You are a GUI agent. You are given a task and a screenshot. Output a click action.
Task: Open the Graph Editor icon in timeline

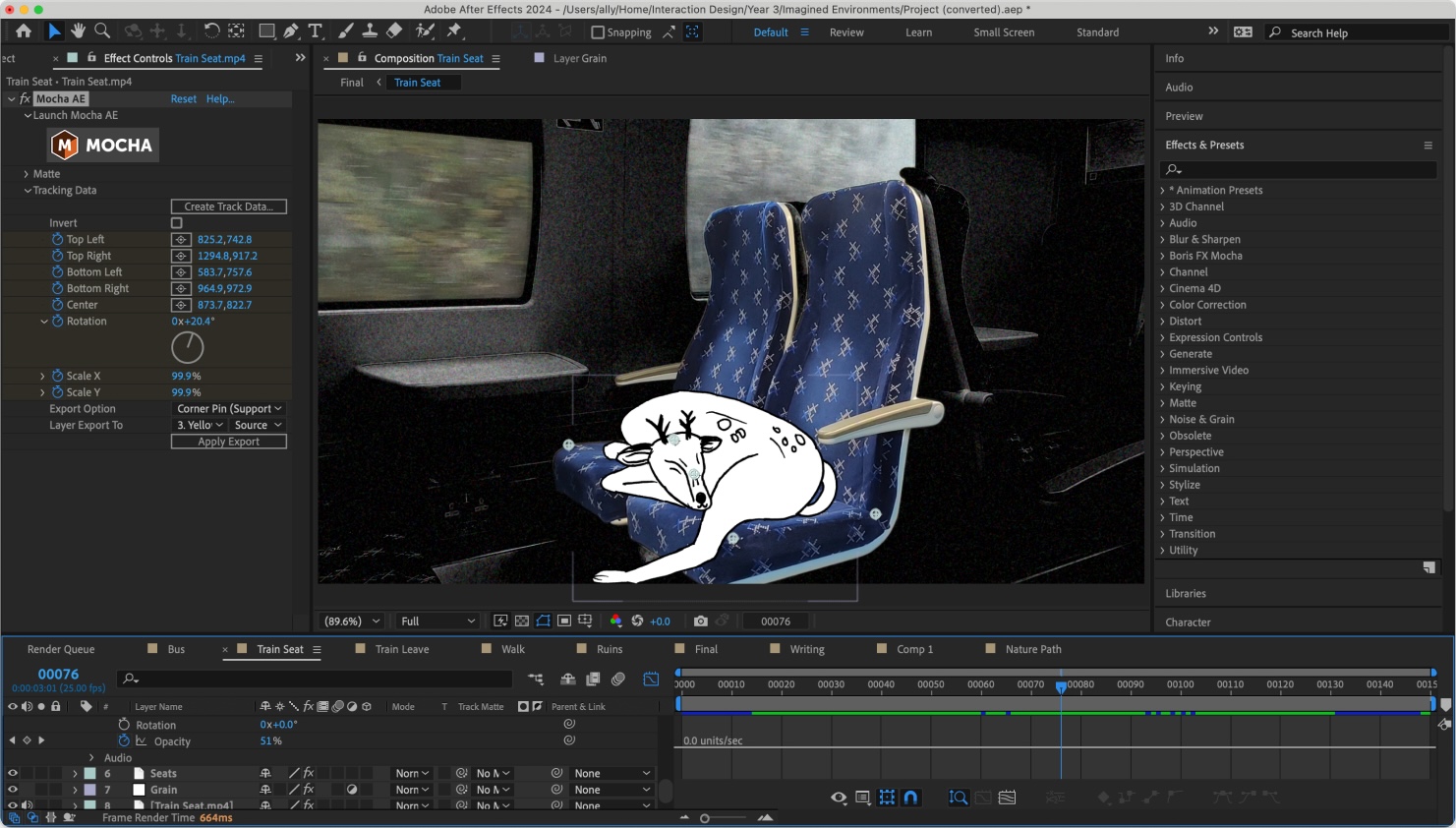651,679
